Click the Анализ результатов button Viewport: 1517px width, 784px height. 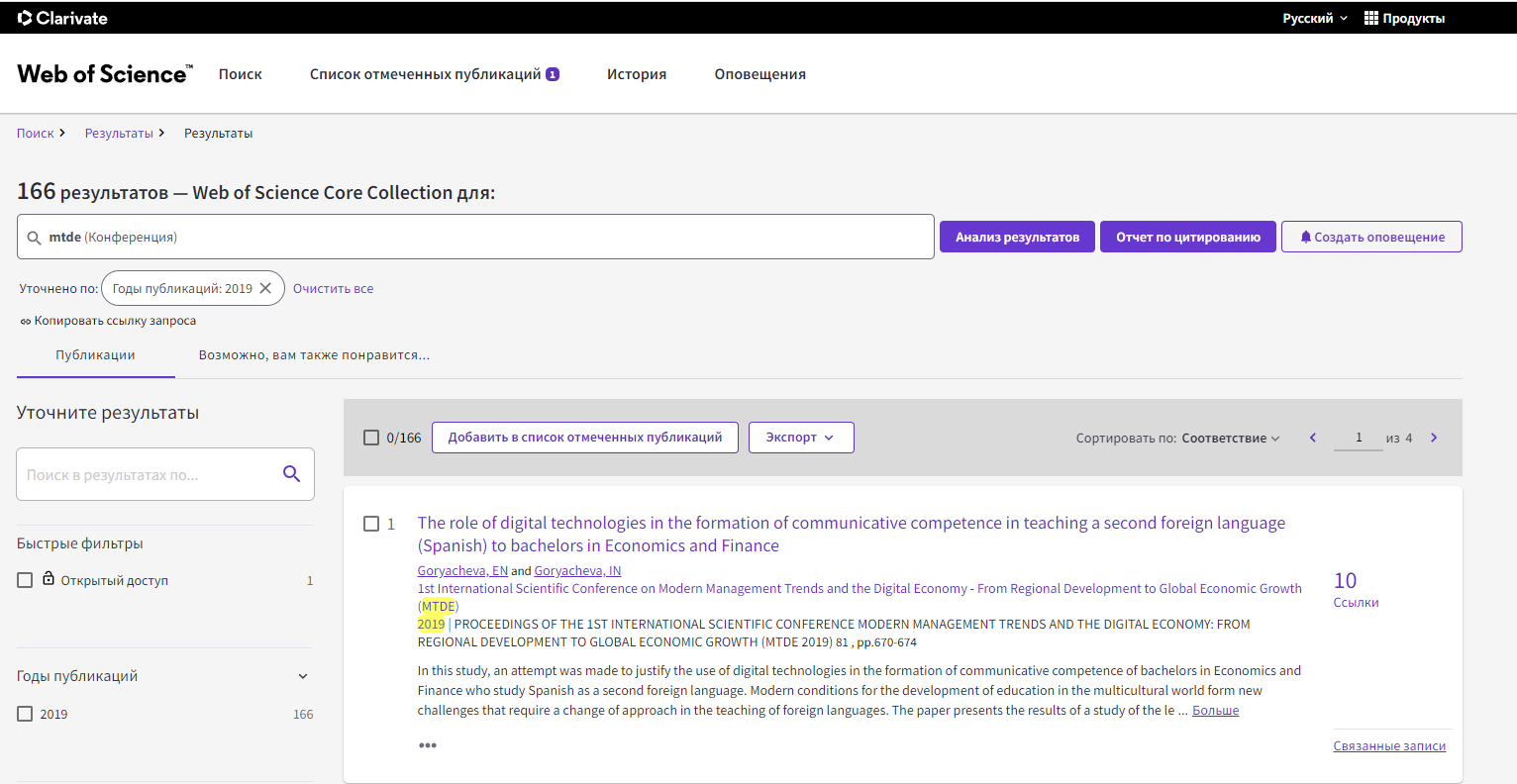(1017, 237)
